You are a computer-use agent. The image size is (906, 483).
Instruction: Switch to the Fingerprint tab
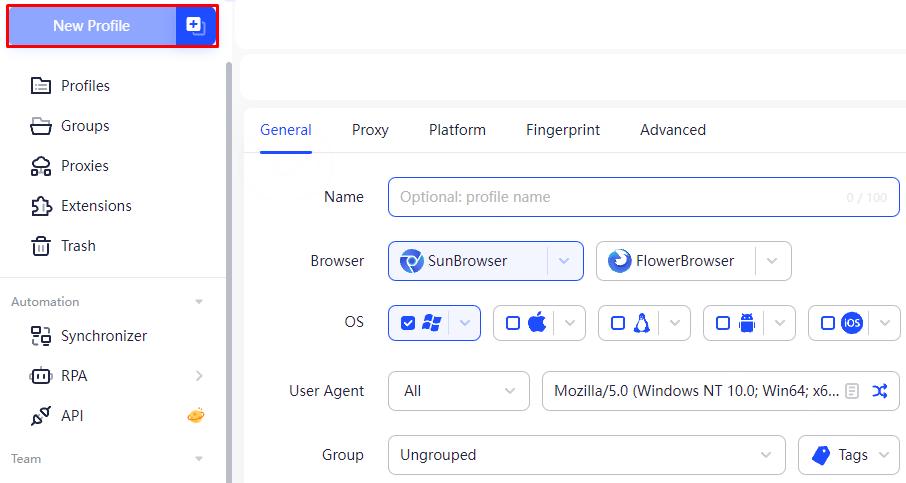click(563, 130)
